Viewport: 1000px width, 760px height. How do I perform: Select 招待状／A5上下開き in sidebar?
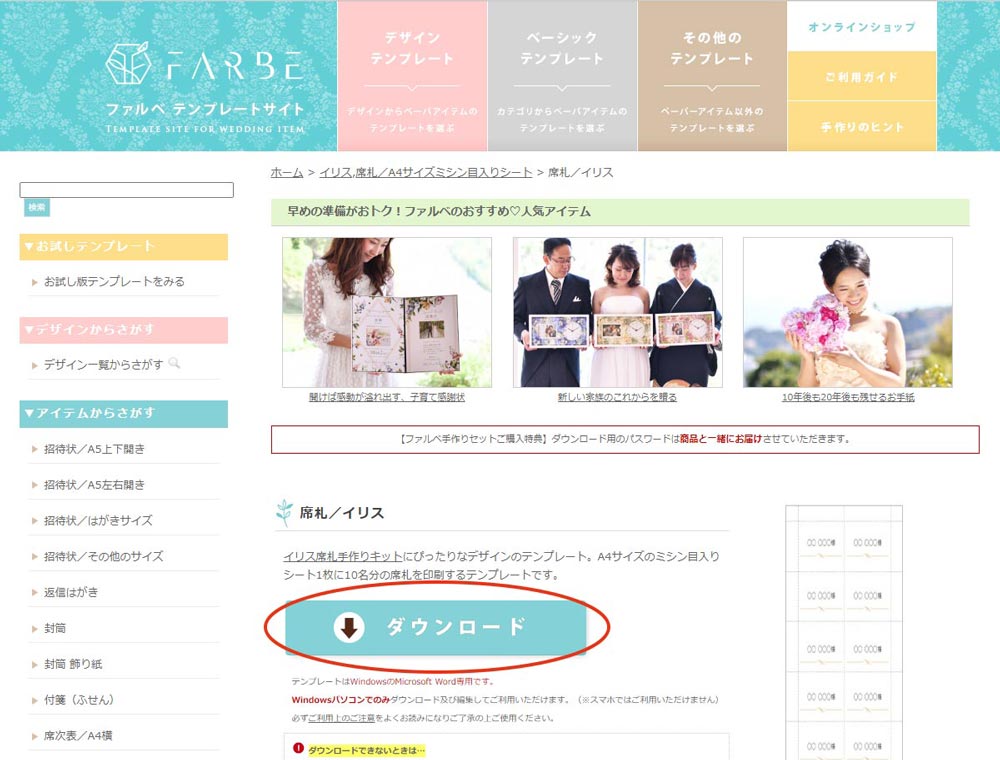(x=94, y=449)
